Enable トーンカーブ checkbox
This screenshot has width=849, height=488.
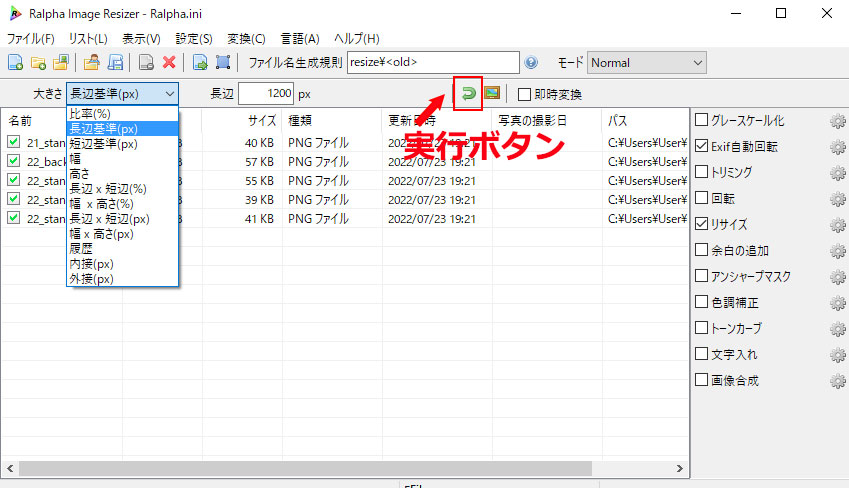point(701,328)
